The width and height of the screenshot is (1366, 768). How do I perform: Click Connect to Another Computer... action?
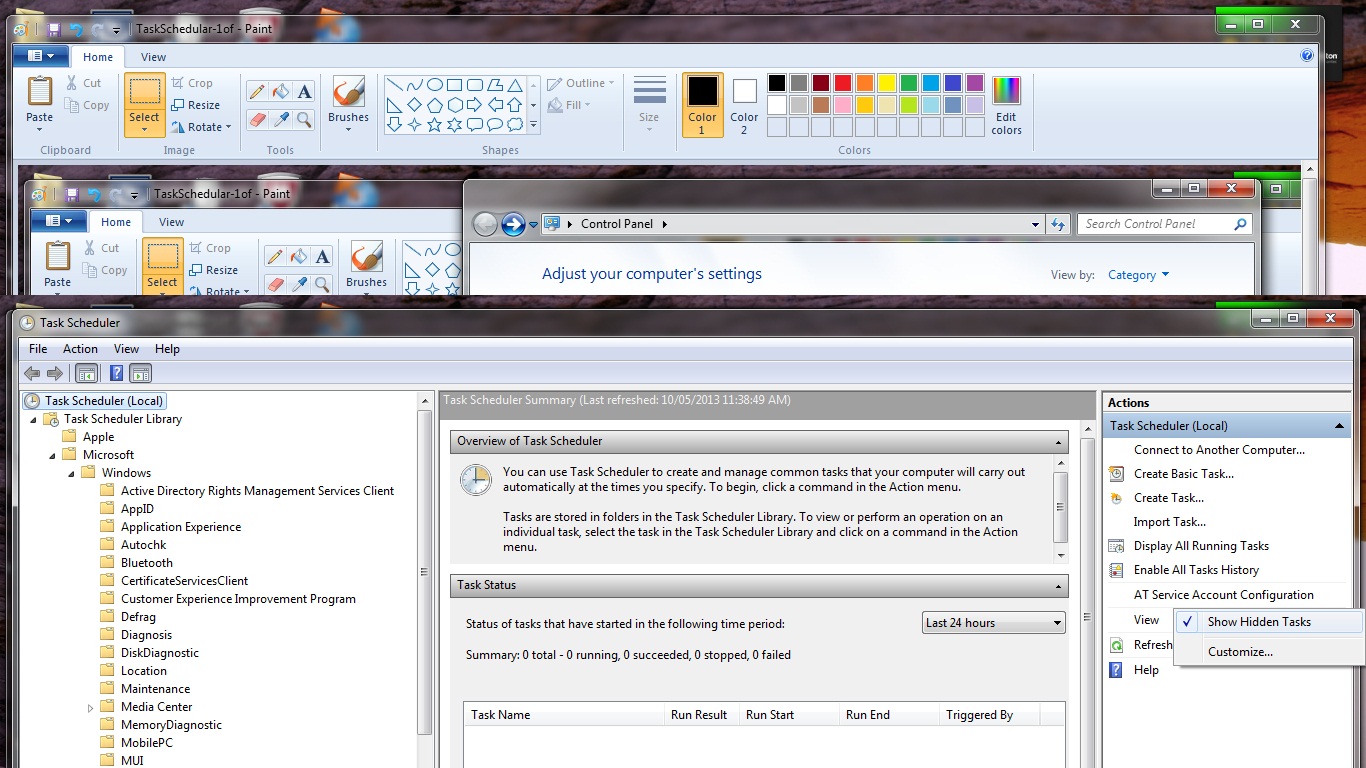pyautogui.click(x=1219, y=450)
